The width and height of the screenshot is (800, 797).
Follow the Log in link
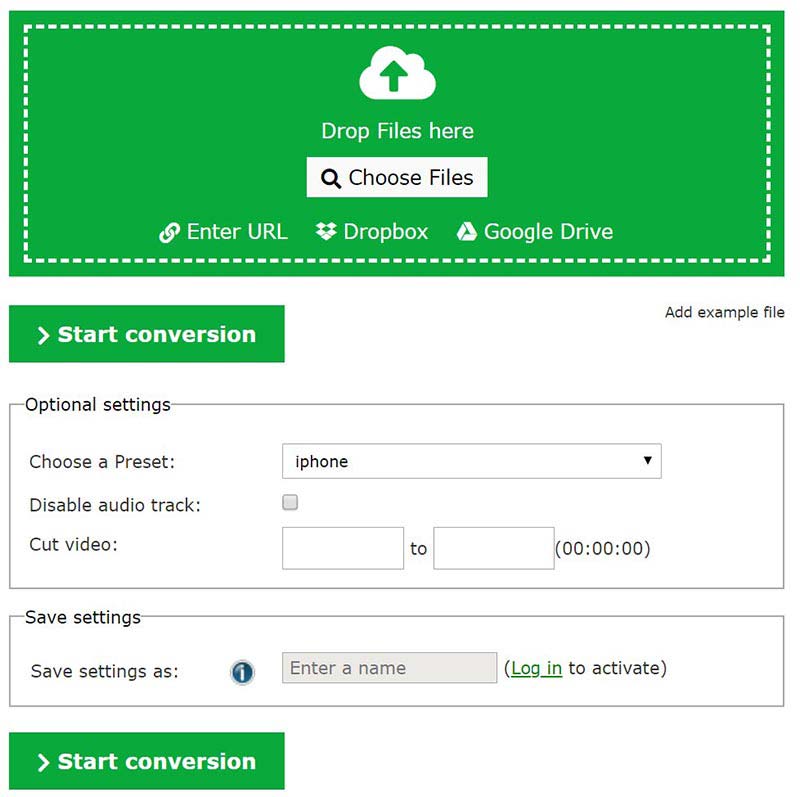click(x=536, y=668)
